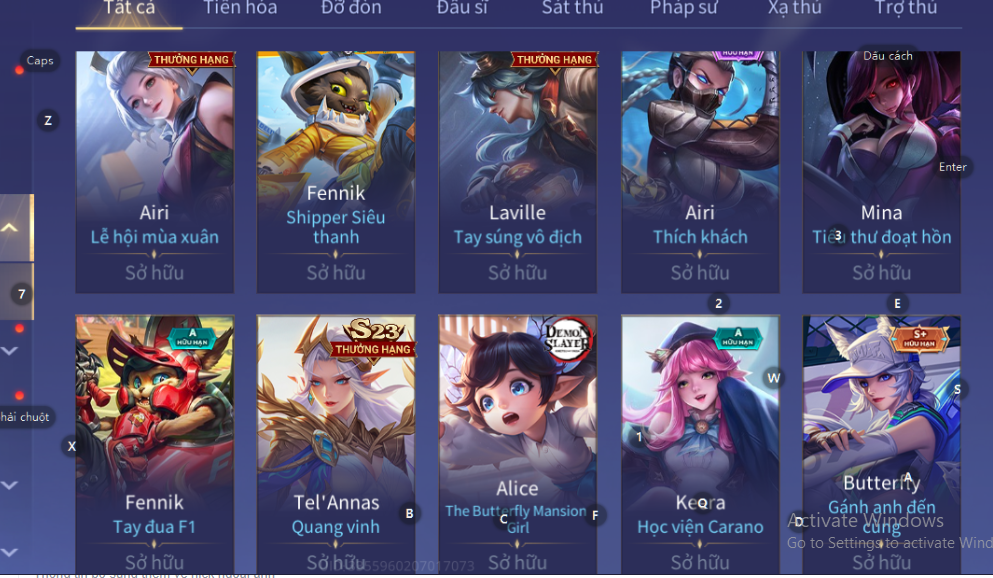
Task: Select the Airi Thích khách skin card
Action: point(700,172)
